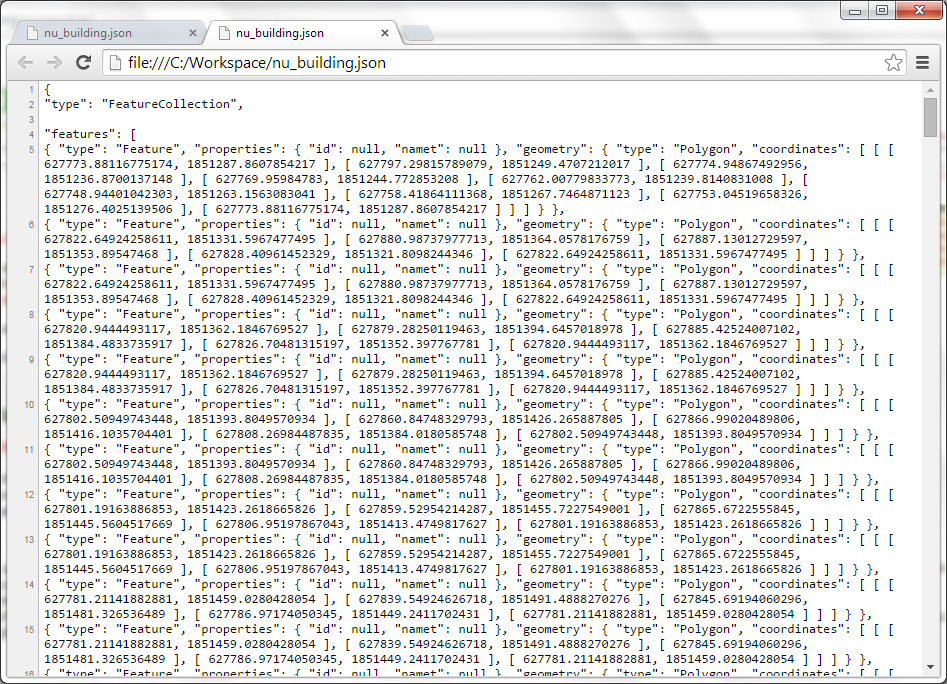The image size is (947, 684).
Task: Click the value 1851263.1563083041
Action: 251,194
